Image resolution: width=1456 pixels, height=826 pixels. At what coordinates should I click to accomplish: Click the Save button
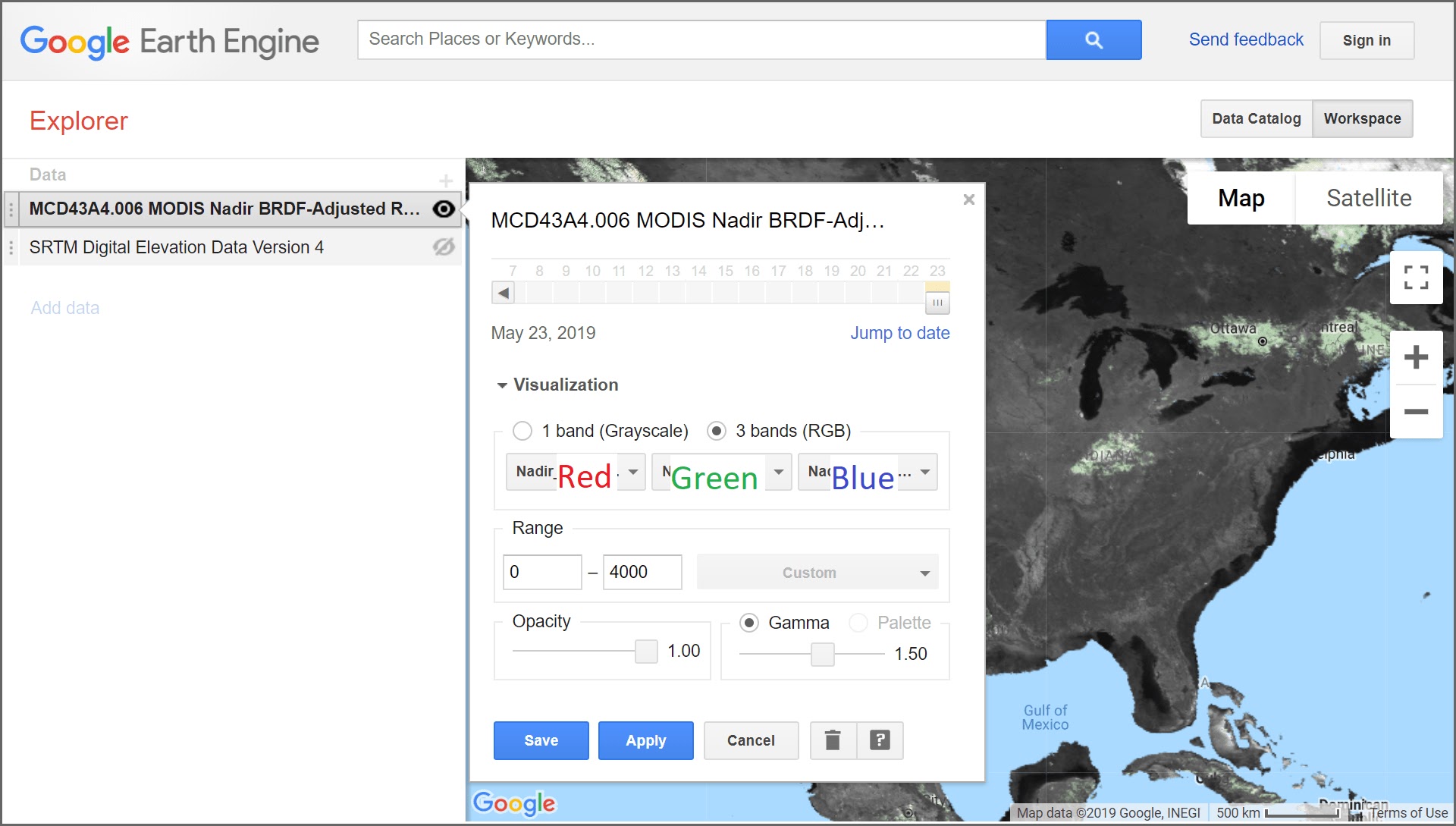[541, 740]
